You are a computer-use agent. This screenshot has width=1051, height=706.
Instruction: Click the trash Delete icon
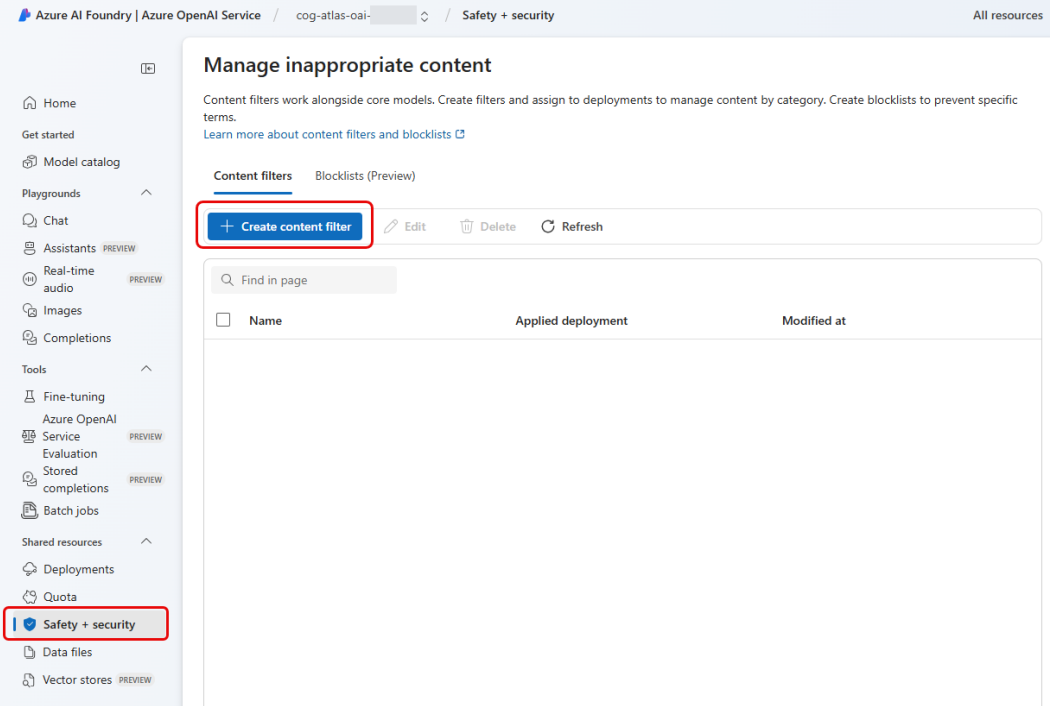pyautogui.click(x=467, y=227)
